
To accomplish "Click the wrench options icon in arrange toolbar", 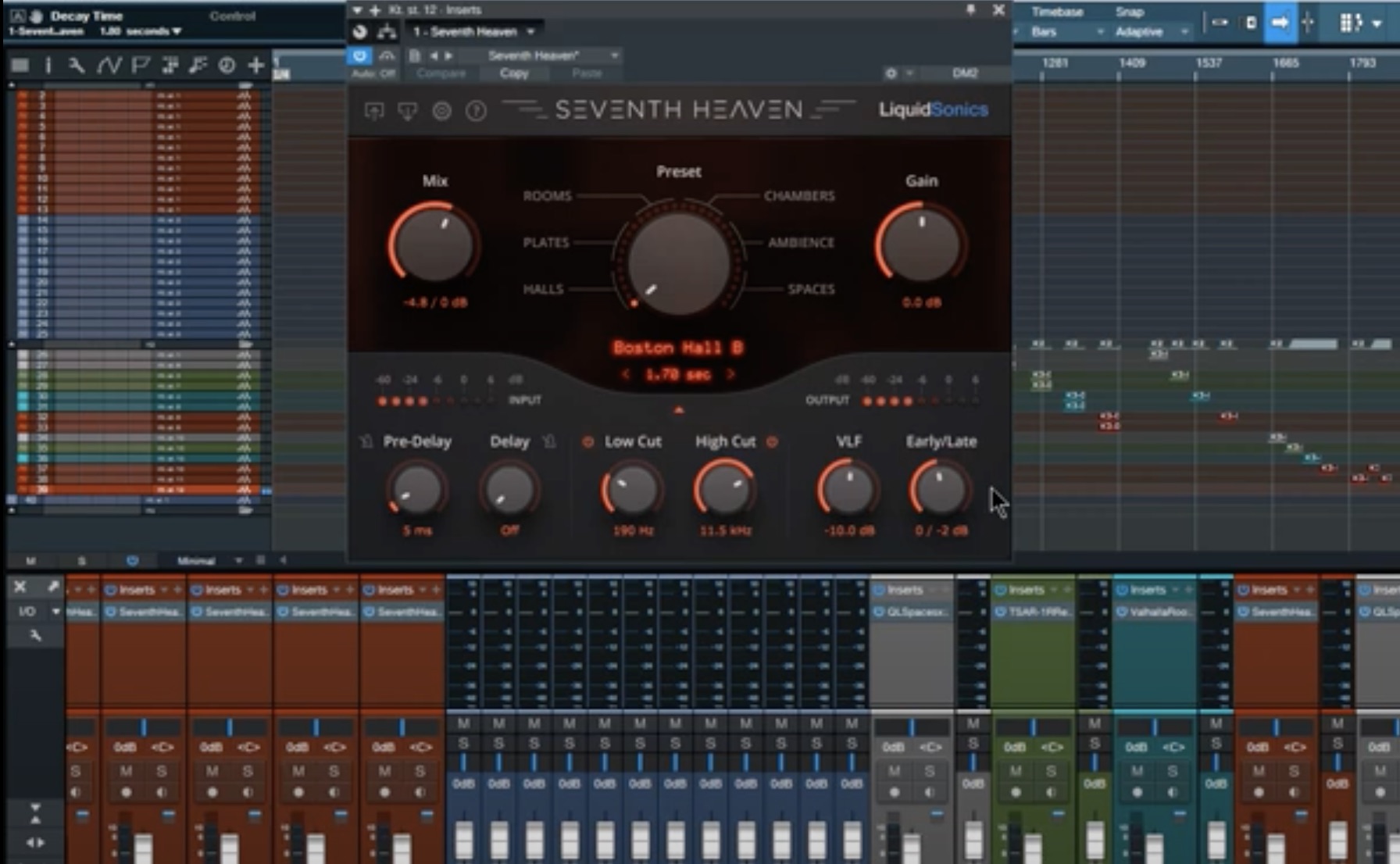I will click(x=76, y=66).
